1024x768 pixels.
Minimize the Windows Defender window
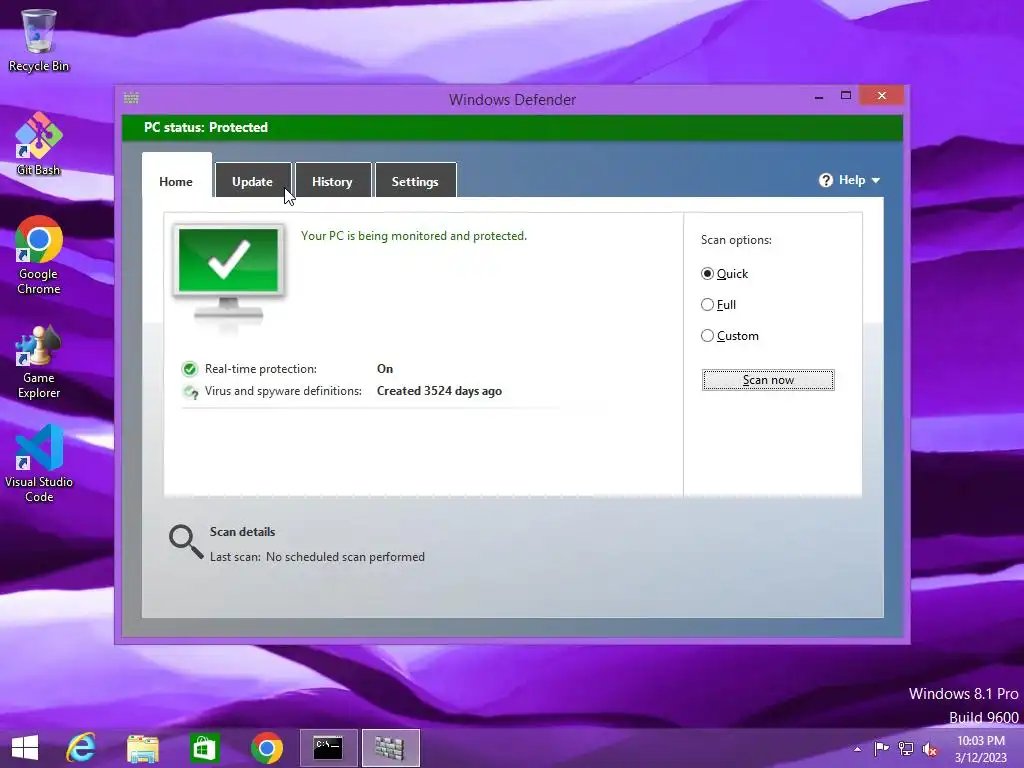(x=819, y=97)
